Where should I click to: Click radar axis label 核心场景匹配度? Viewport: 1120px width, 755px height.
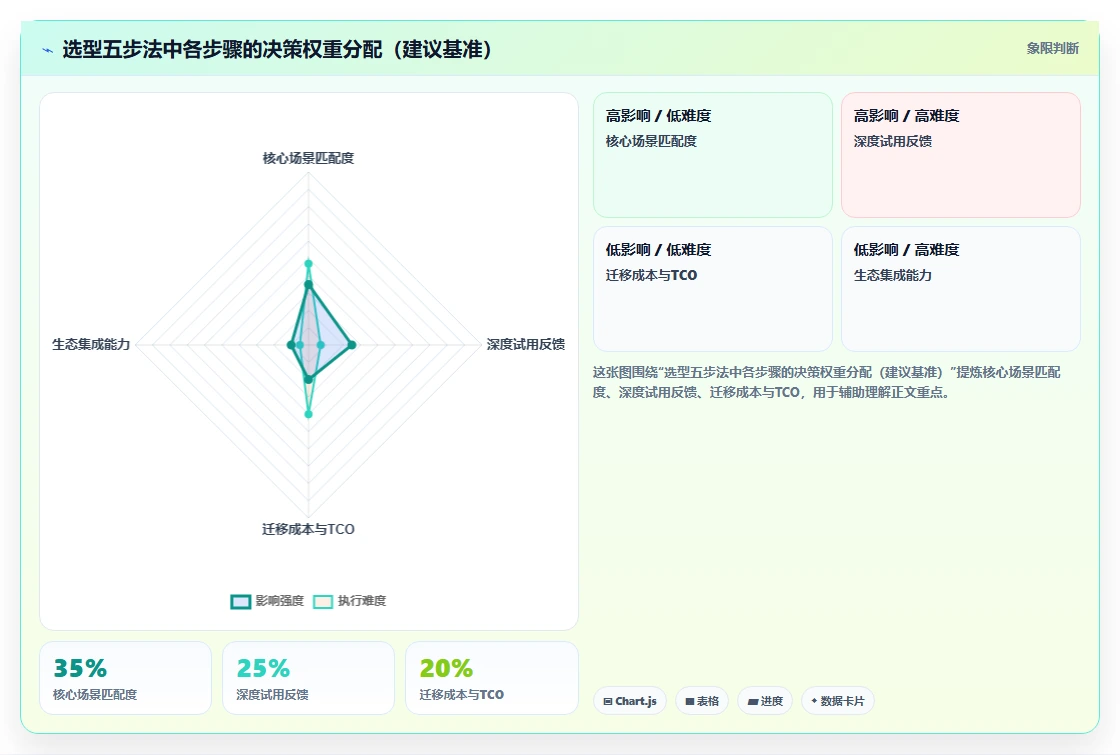[309, 158]
